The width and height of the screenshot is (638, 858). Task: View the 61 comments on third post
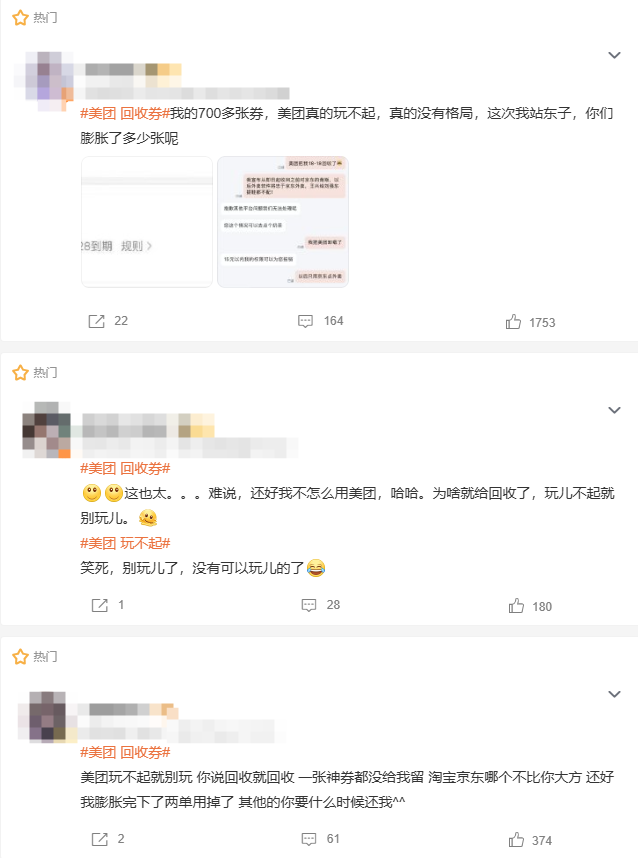321,839
